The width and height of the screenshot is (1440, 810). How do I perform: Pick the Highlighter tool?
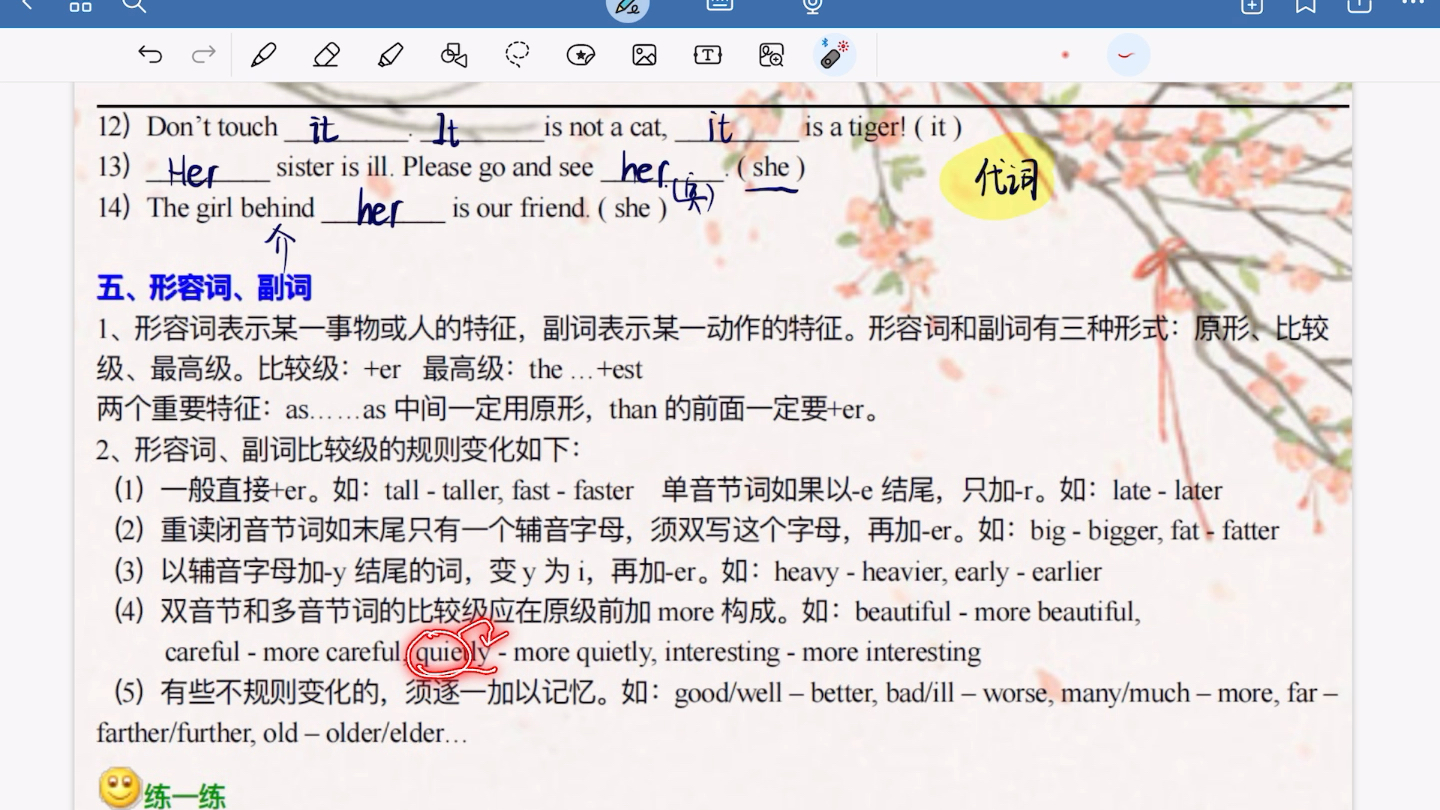pyautogui.click(x=390, y=55)
